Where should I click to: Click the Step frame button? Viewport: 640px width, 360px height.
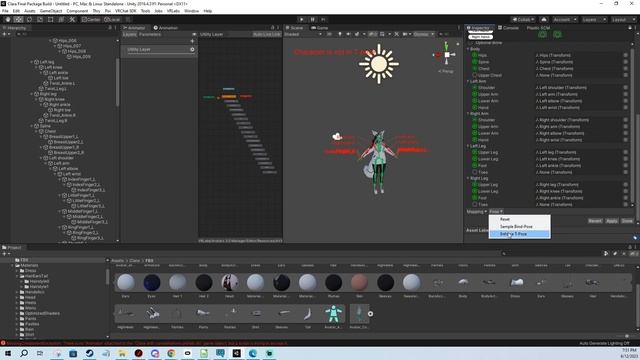coord(323,19)
